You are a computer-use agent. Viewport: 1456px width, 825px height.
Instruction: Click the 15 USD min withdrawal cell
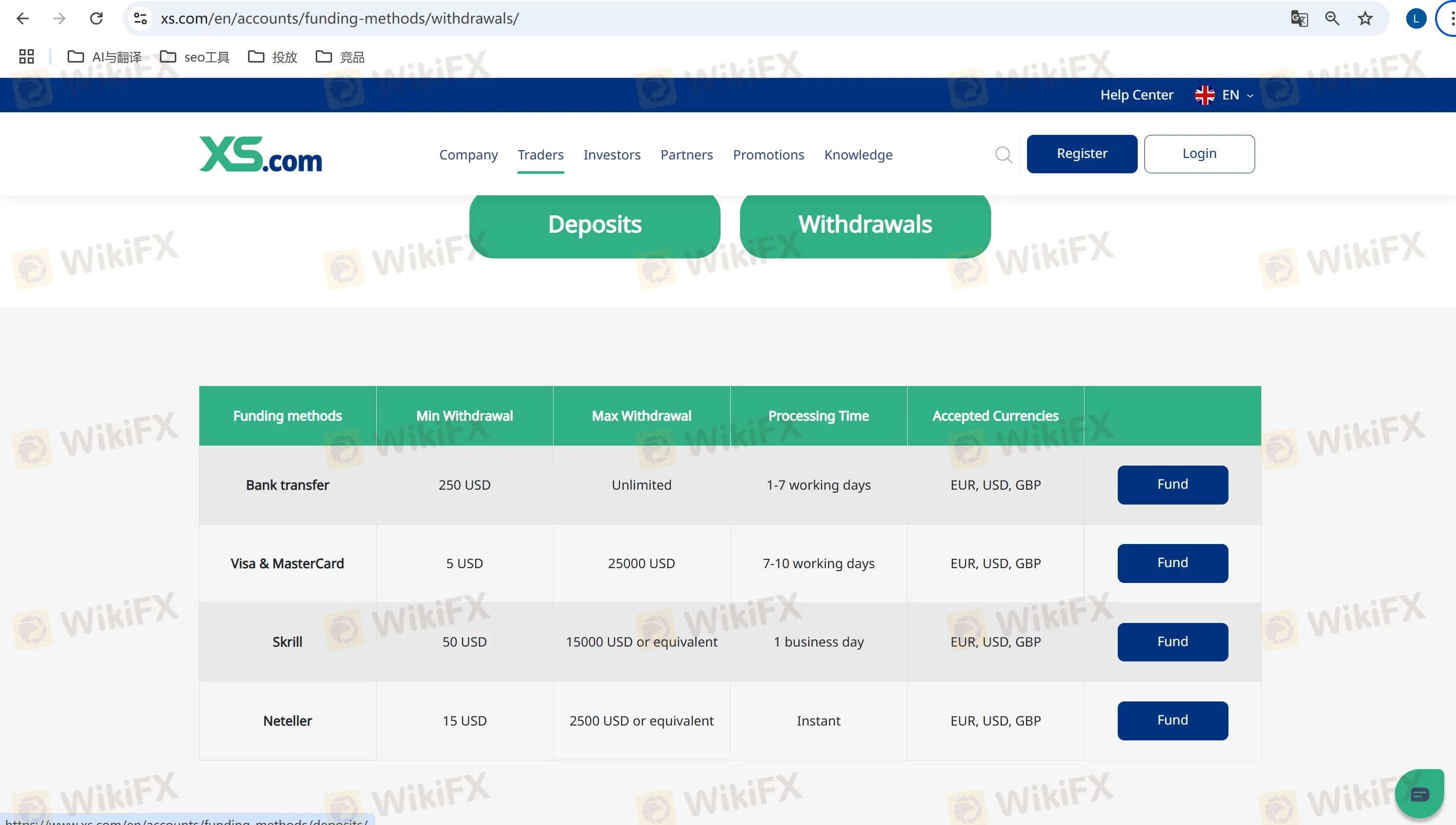coord(464,721)
